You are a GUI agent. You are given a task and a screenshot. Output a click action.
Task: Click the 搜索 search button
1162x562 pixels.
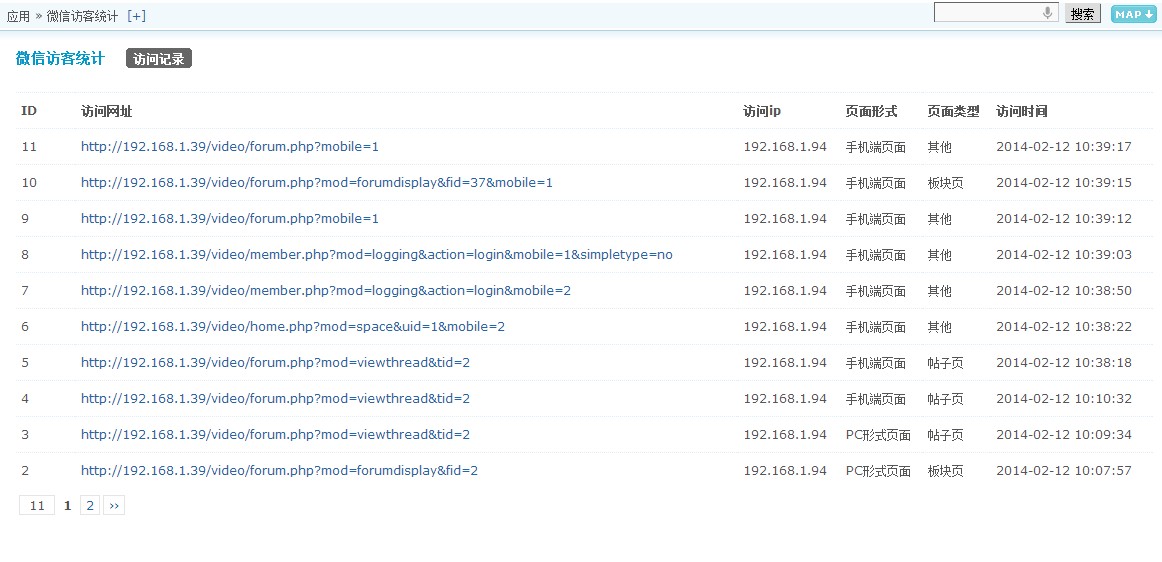click(1083, 14)
